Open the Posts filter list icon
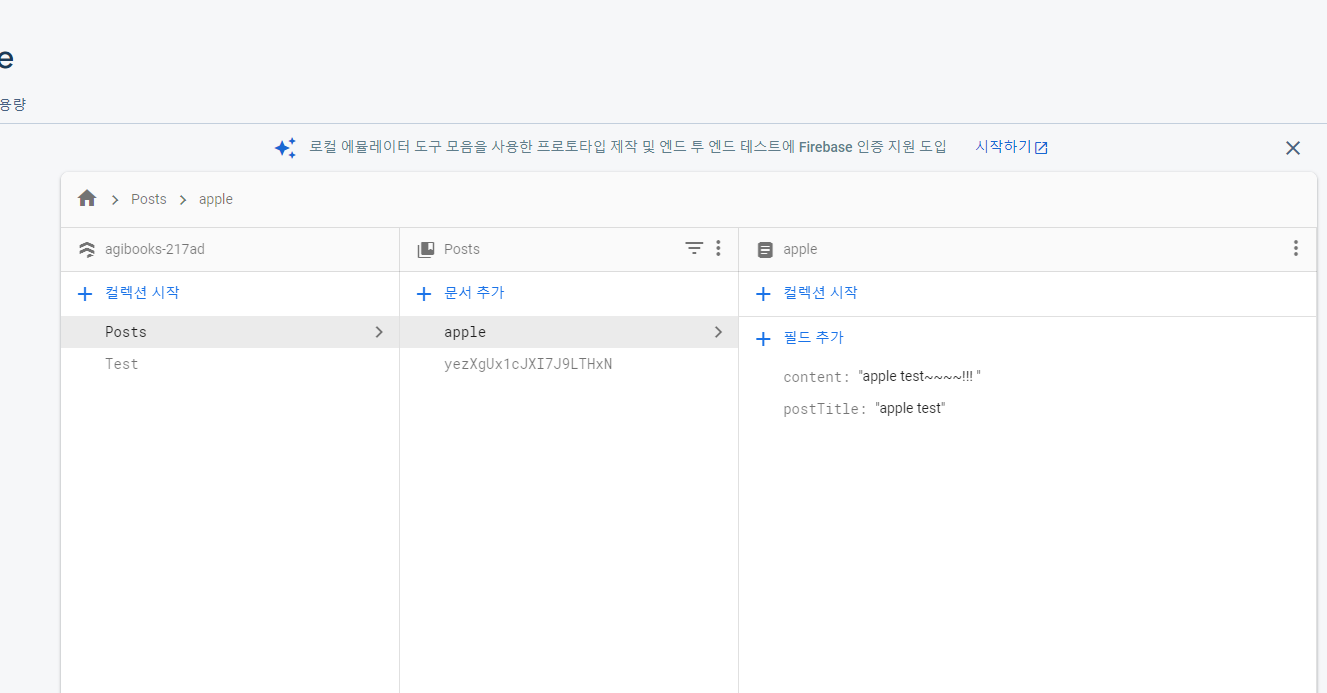The width and height of the screenshot is (1327, 693). coord(694,248)
